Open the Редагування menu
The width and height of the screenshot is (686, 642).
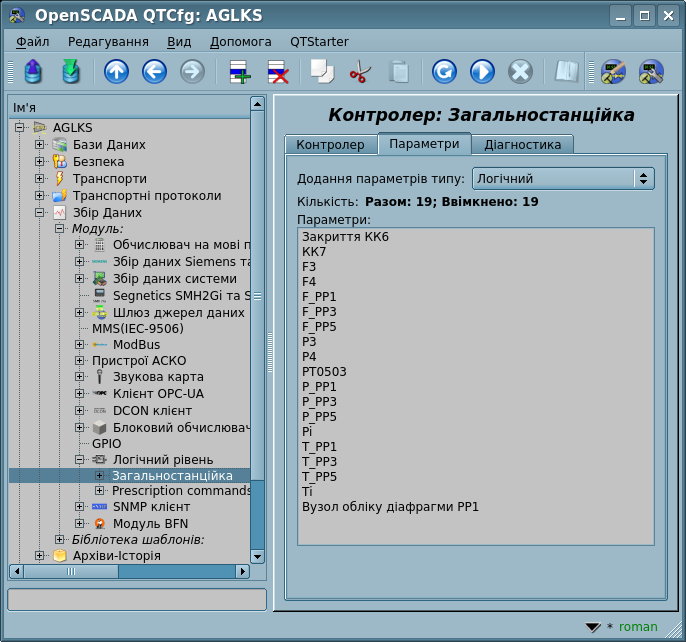(x=108, y=42)
